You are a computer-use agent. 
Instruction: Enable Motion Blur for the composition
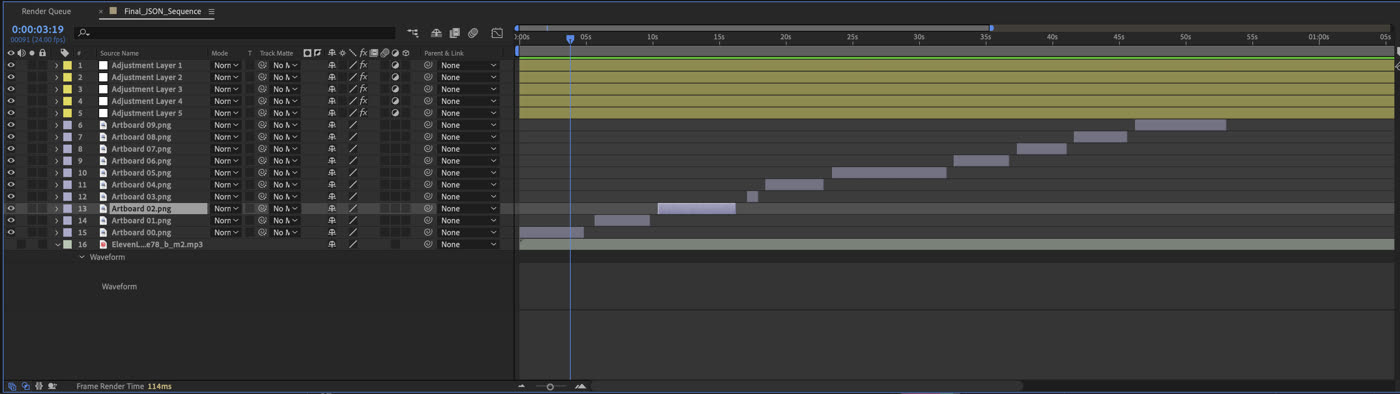click(473, 33)
